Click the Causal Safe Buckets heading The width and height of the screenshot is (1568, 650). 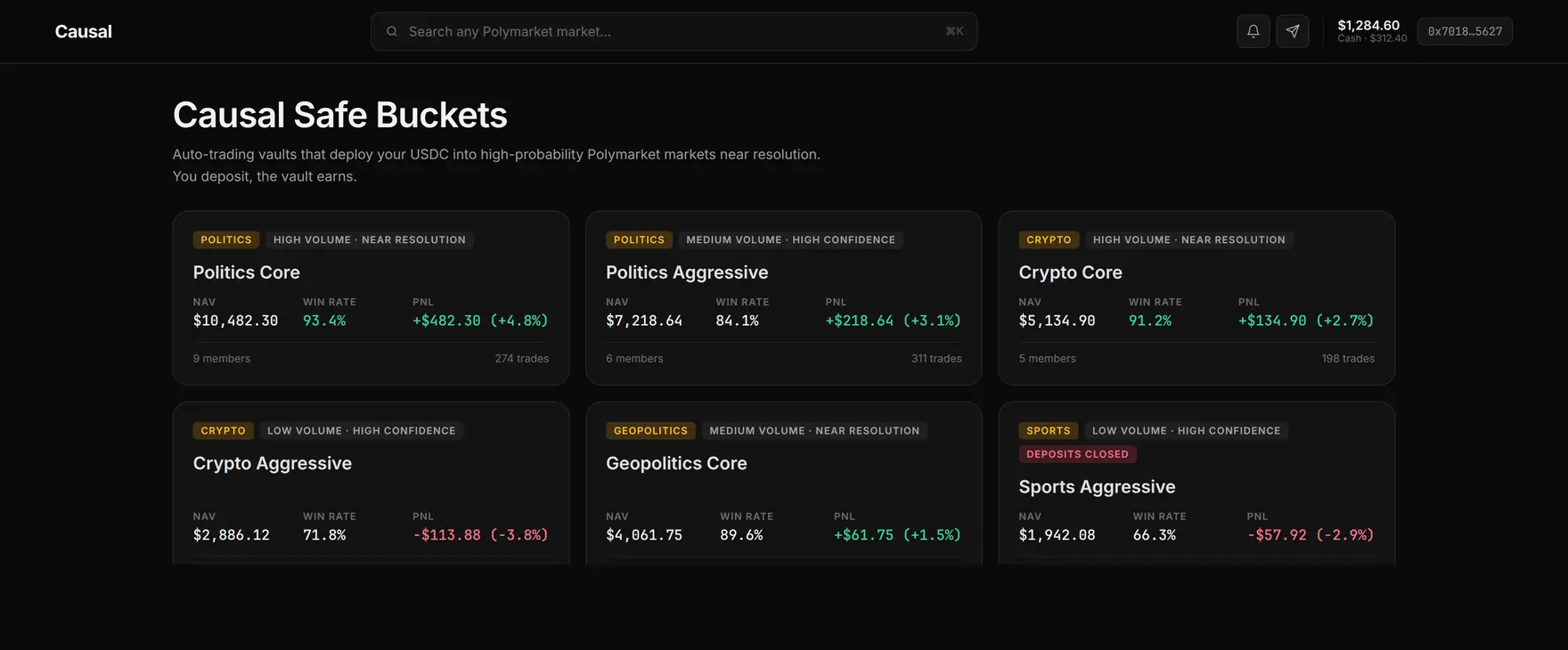click(339, 115)
